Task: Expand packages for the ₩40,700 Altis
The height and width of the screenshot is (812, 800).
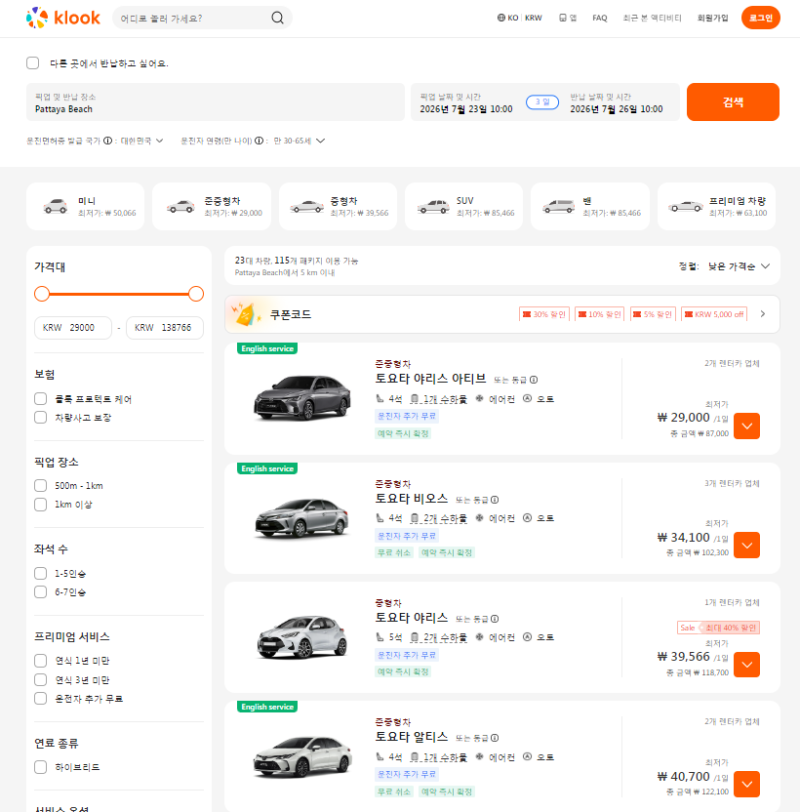Action: click(747, 784)
